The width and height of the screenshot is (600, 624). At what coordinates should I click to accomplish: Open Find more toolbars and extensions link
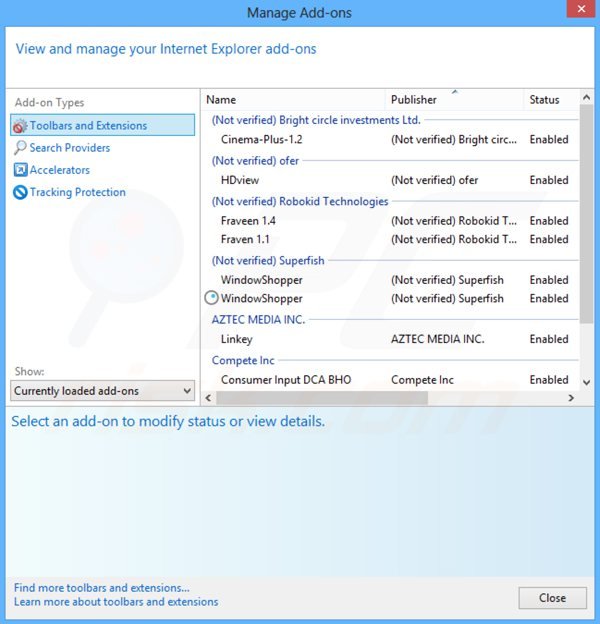coord(101,588)
